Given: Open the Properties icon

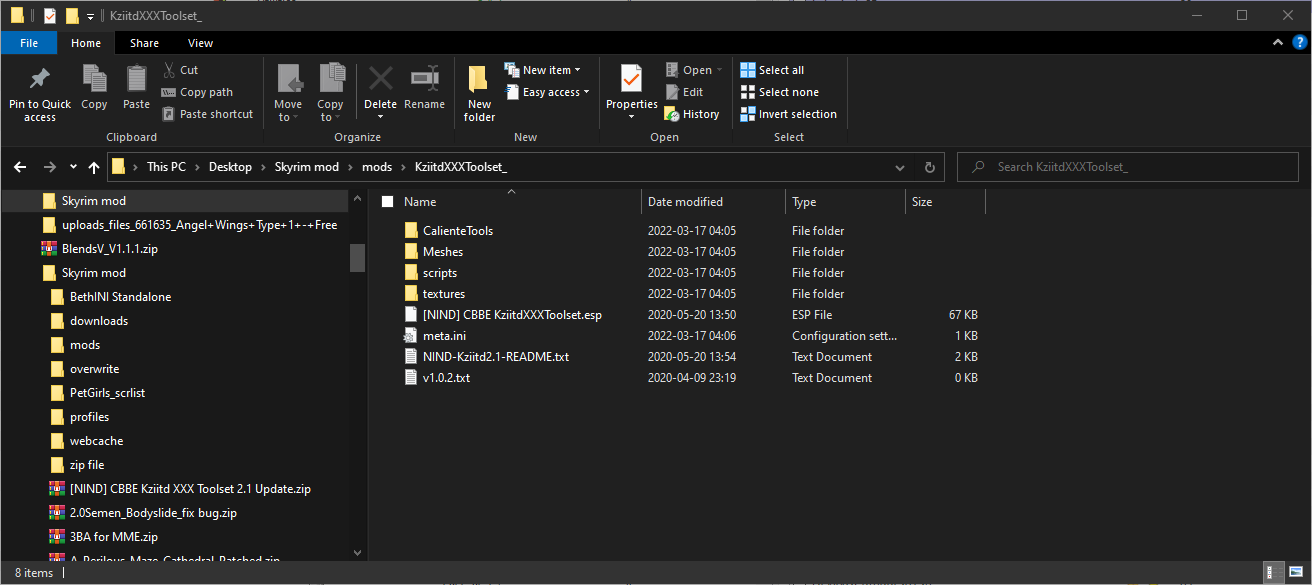Looking at the screenshot, I should (631, 79).
